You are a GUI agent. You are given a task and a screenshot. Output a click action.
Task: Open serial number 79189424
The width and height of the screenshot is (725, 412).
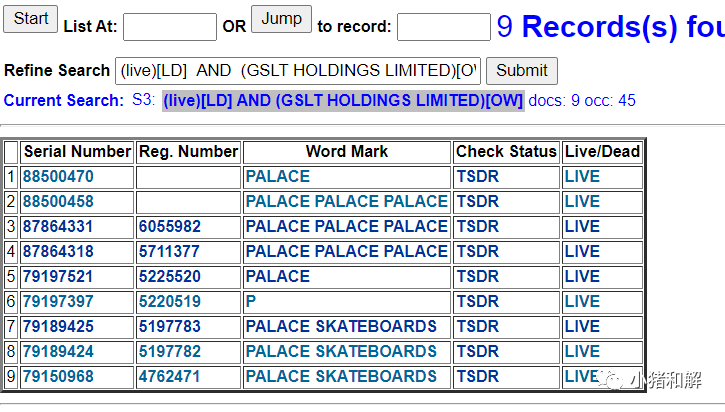pyautogui.click(x=58, y=351)
